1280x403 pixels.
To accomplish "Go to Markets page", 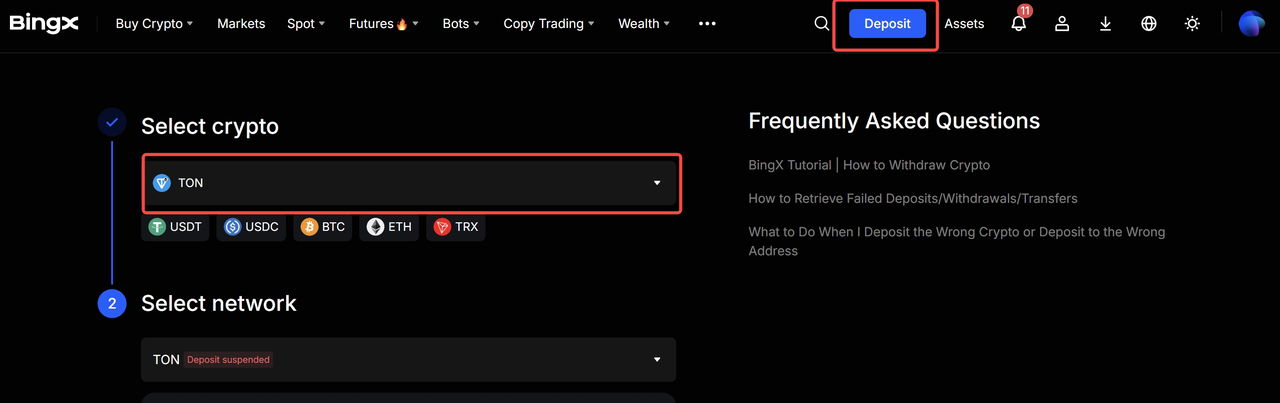I will [x=241, y=24].
